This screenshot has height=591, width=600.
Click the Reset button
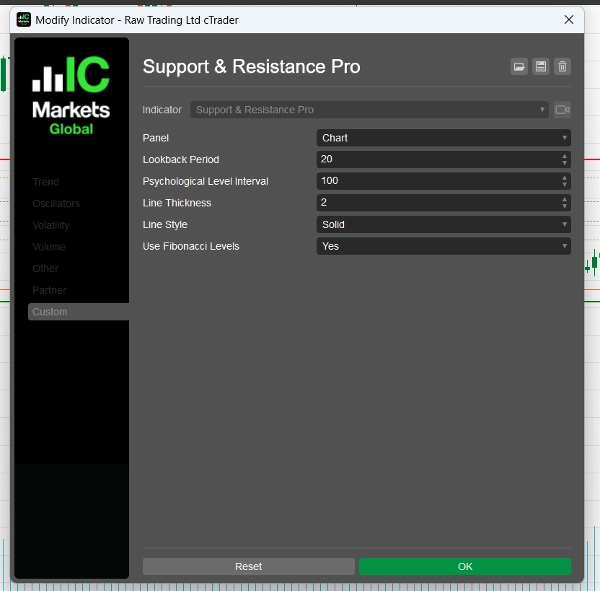[249, 566]
